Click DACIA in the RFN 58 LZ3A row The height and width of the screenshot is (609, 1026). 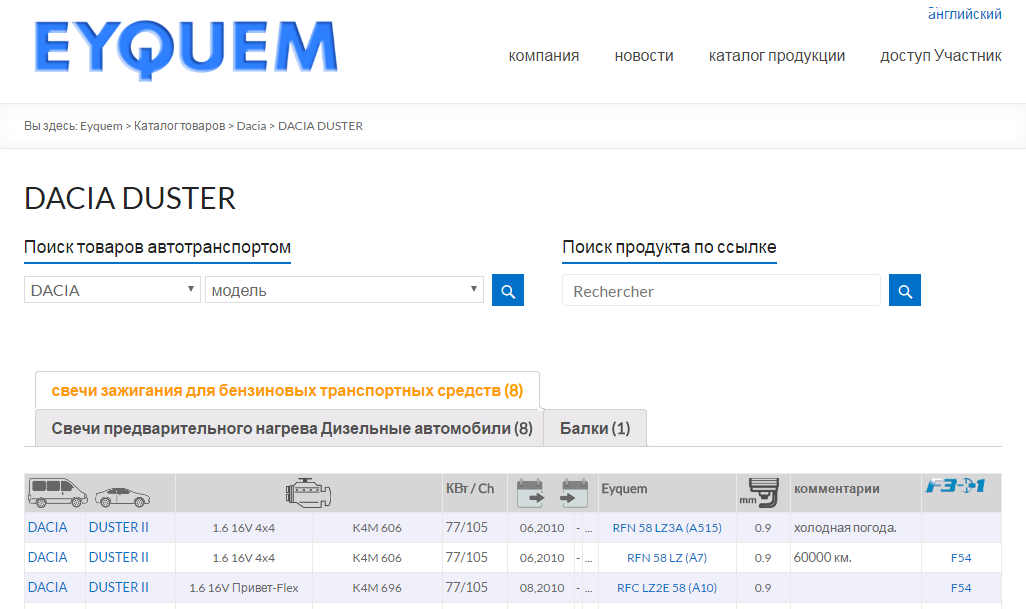(47, 527)
